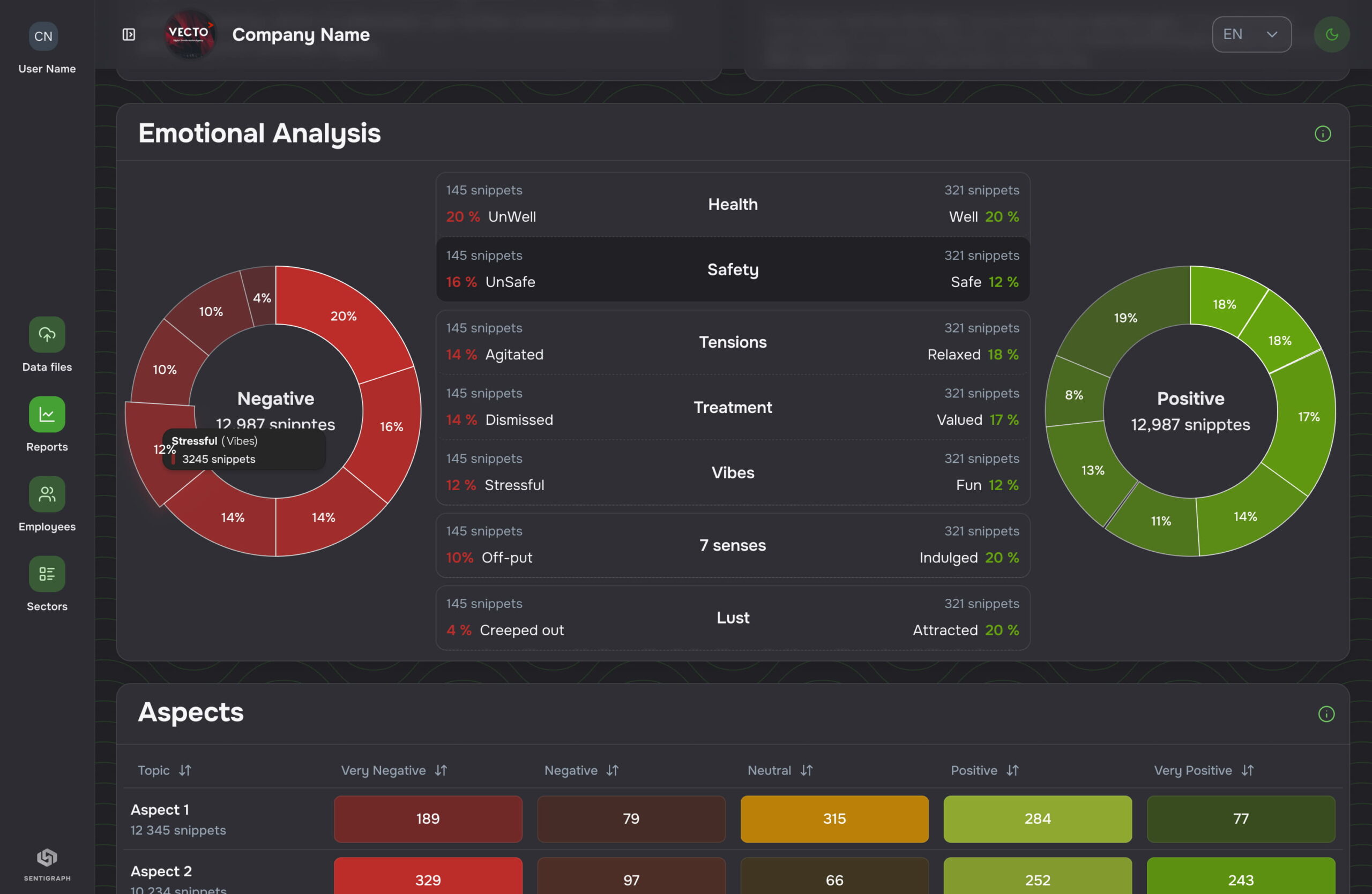Click the CN user avatar
The image size is (1372, 894).
[x=43, y=36]
